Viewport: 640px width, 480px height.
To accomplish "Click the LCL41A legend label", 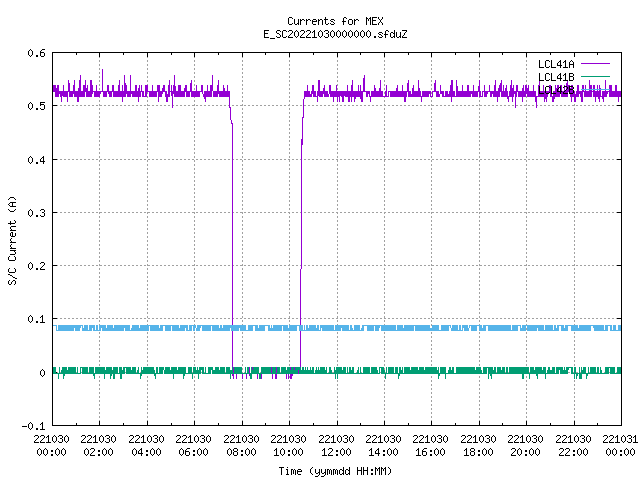I will [556, 64].
